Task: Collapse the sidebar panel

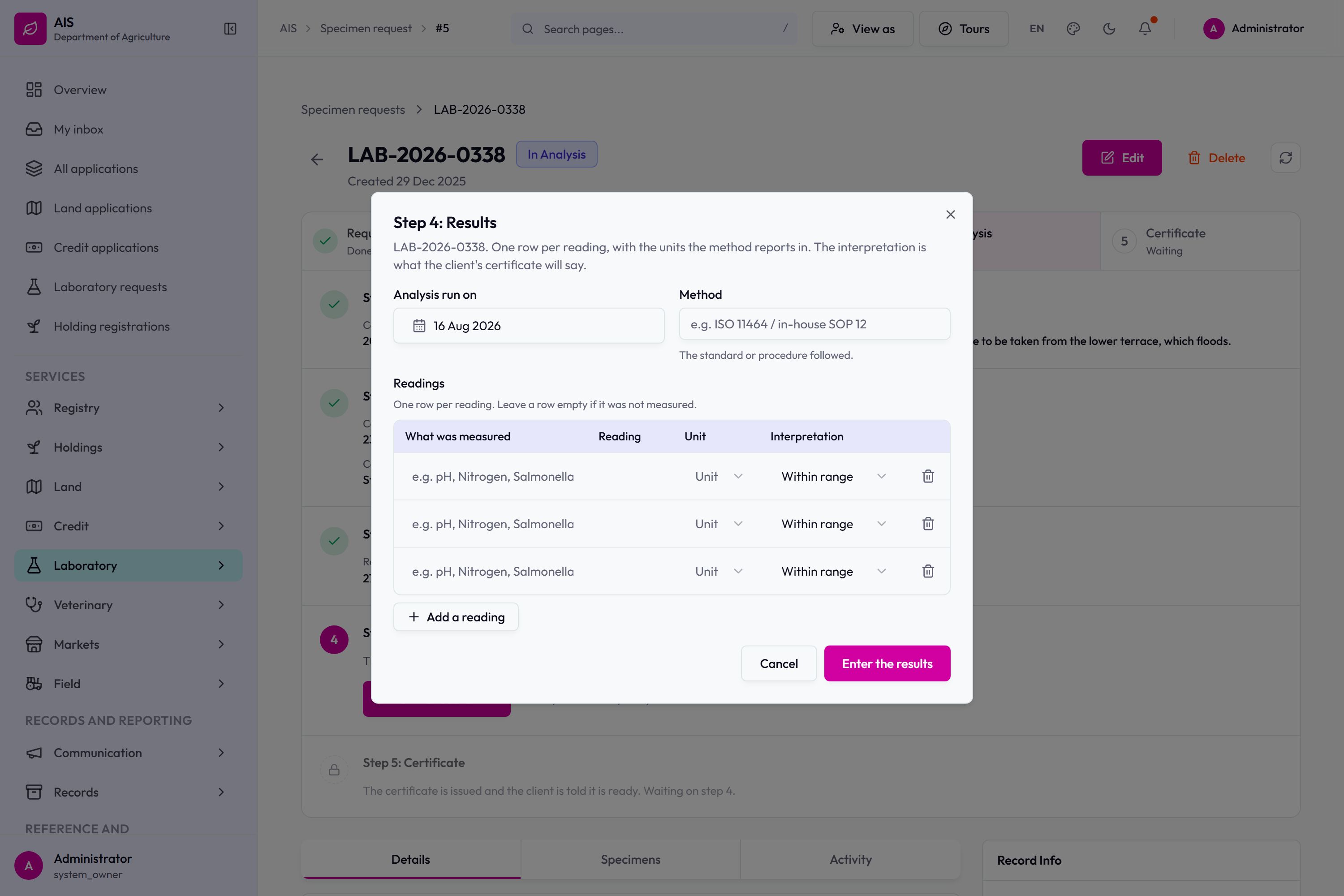Action: point(230,29)
